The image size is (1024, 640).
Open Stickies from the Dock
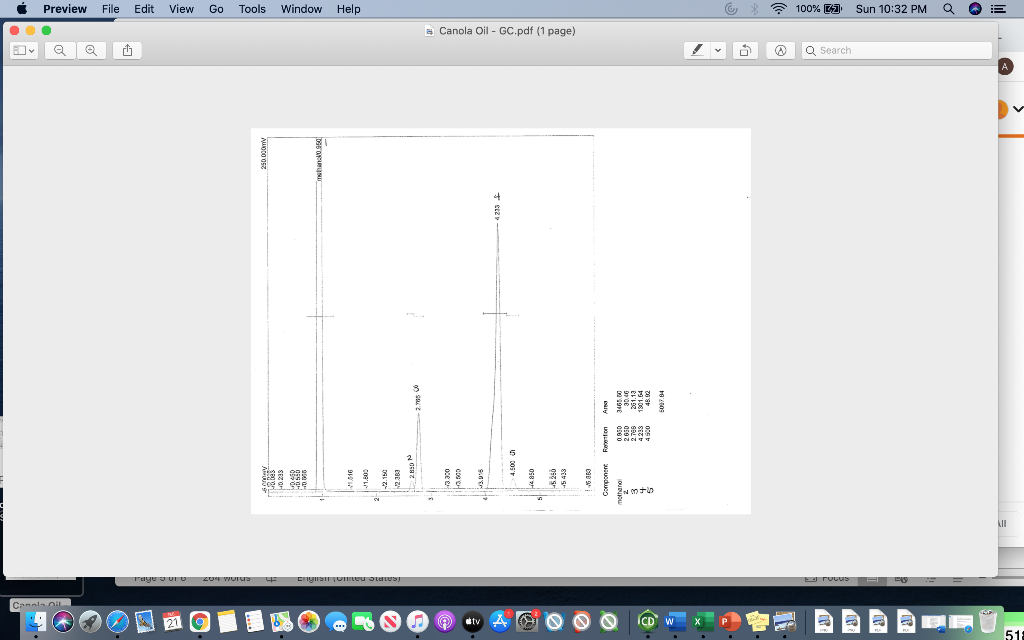(x=757, y=621)
